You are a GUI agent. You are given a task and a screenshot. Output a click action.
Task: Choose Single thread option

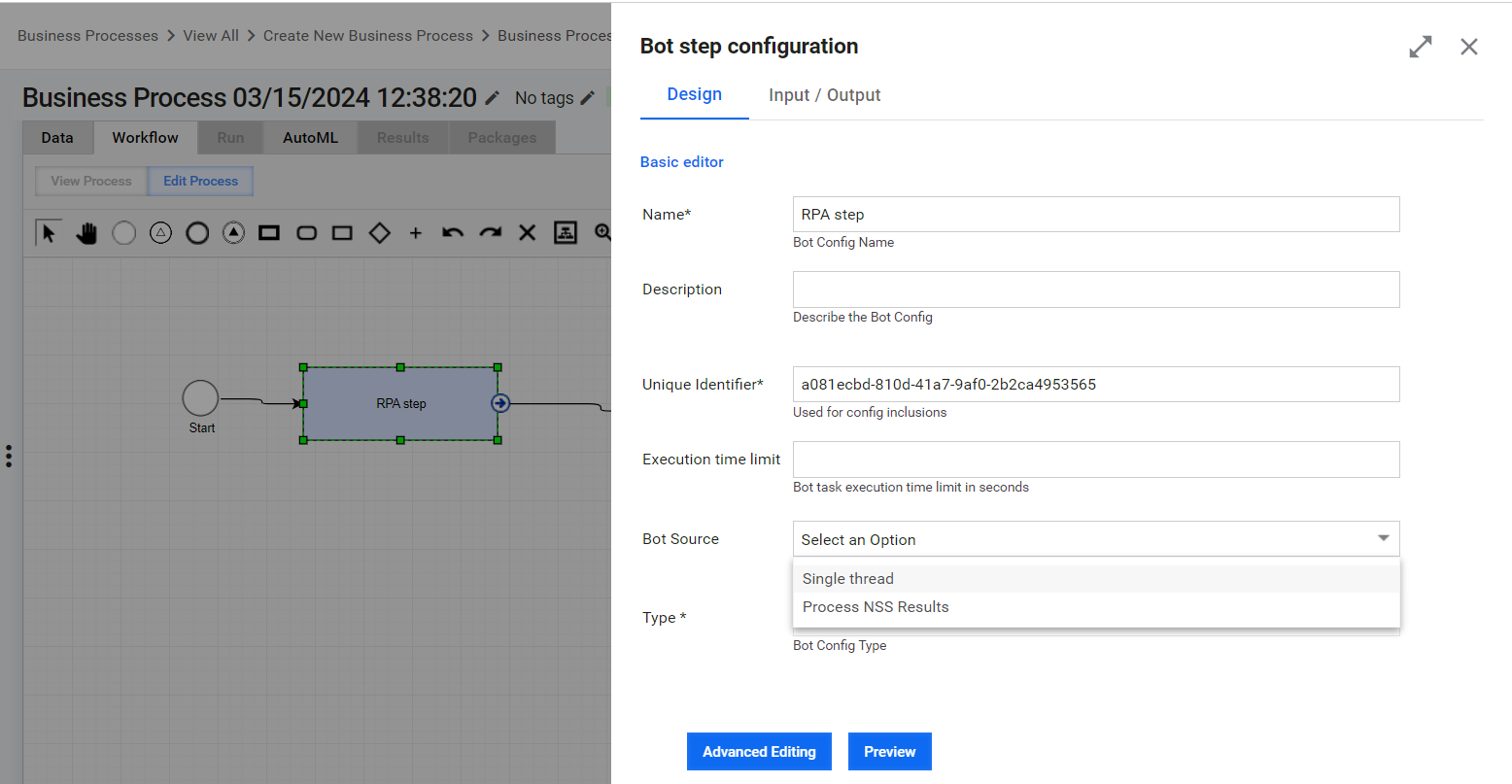(x=1096, y=579)
